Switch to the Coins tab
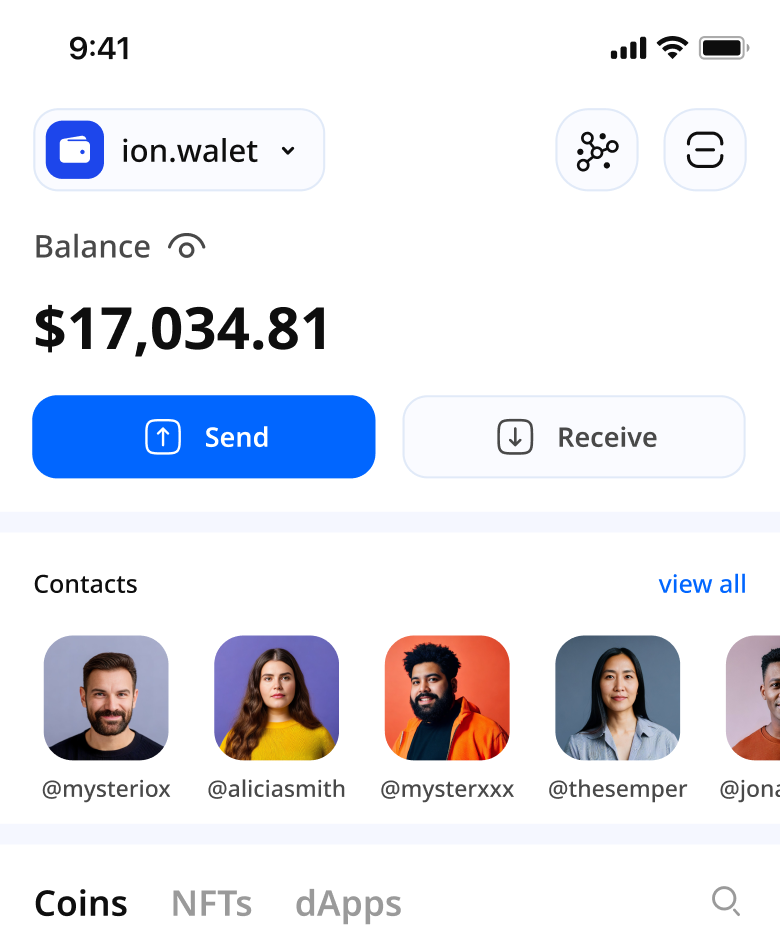This screenshot has width=780, height=930. (x=81, y=904)
